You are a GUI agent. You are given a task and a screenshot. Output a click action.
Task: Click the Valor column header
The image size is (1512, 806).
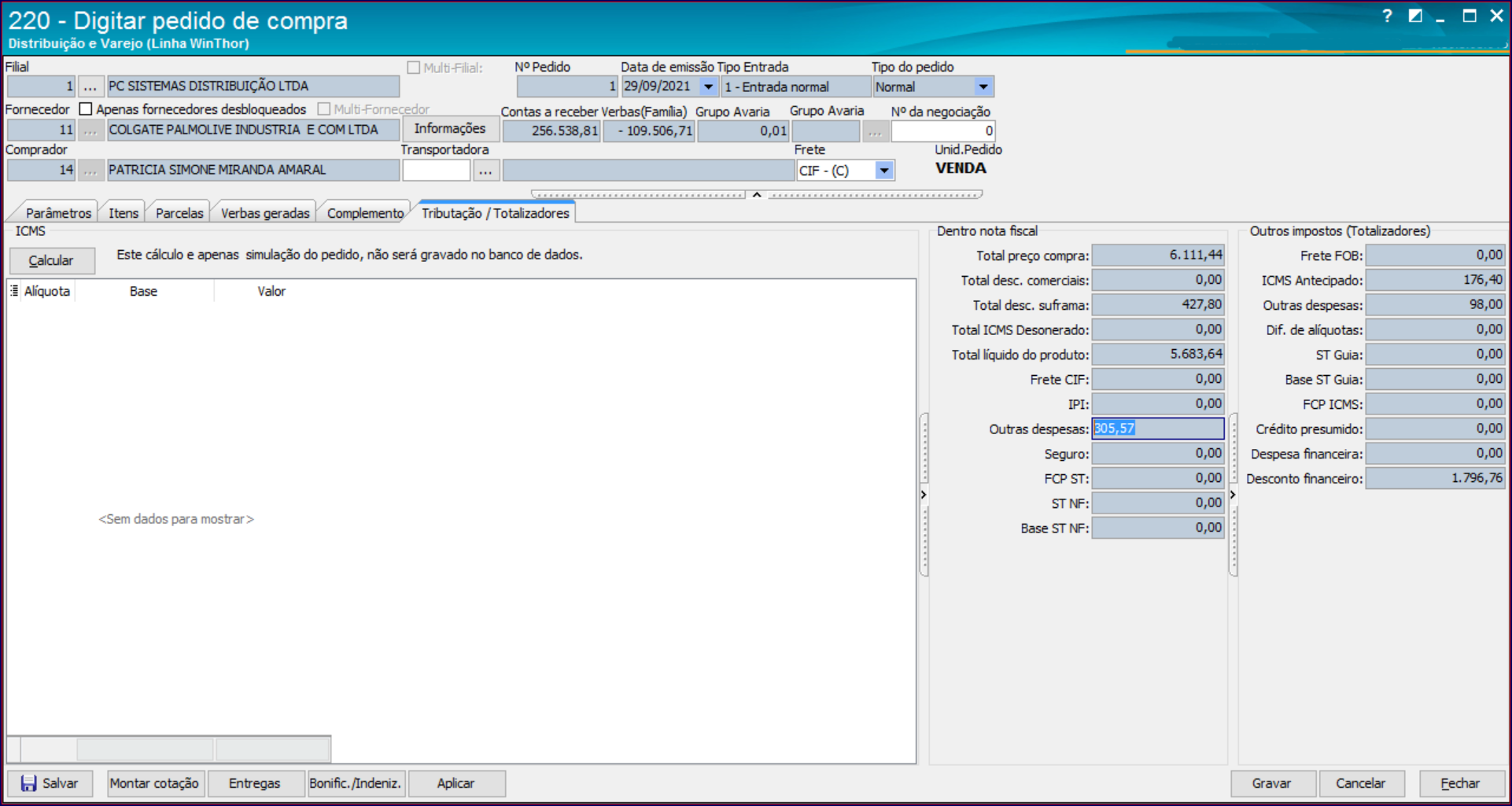click(271, 291)
